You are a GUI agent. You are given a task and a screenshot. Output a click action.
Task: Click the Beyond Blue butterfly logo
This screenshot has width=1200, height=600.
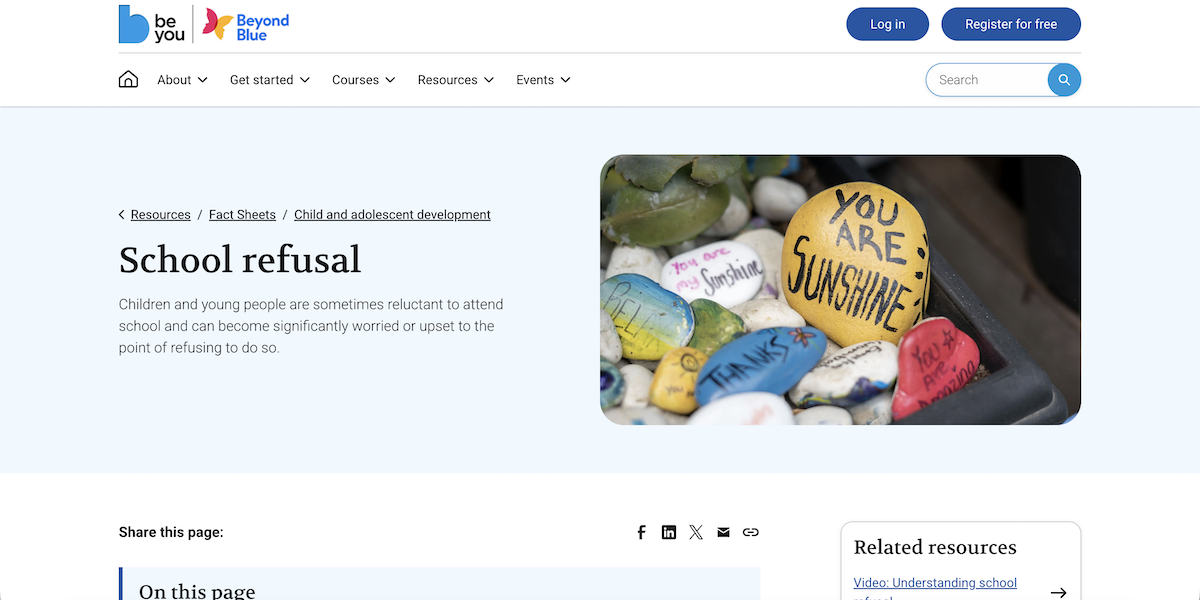click(x=246, y=25)
